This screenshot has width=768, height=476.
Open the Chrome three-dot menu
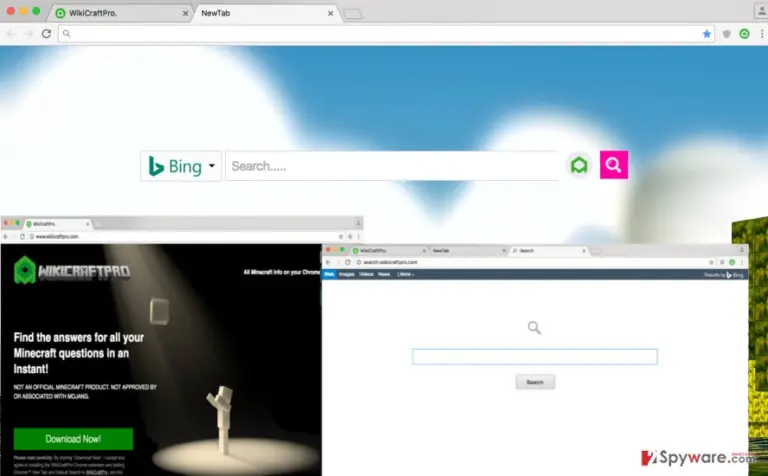762,34
